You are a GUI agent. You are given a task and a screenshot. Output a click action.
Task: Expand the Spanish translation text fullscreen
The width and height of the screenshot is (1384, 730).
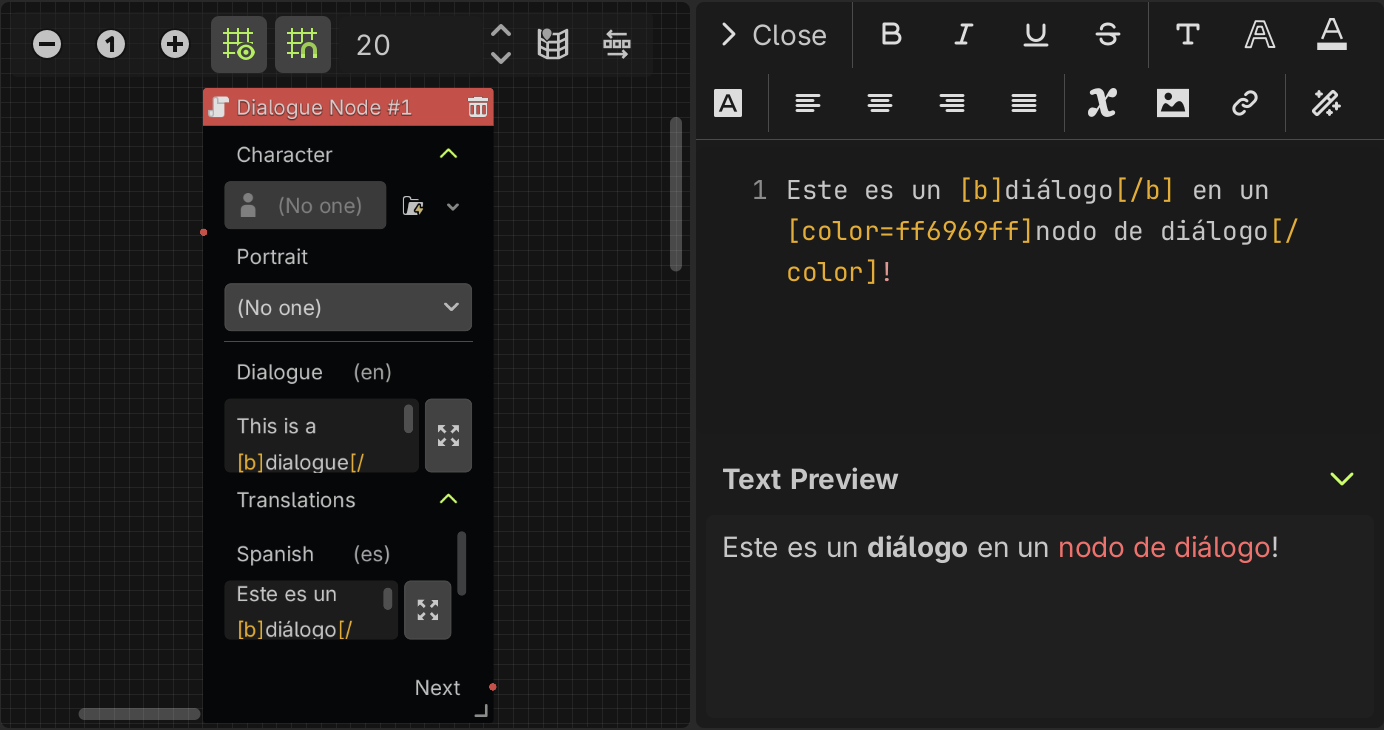tap(427, 610)
